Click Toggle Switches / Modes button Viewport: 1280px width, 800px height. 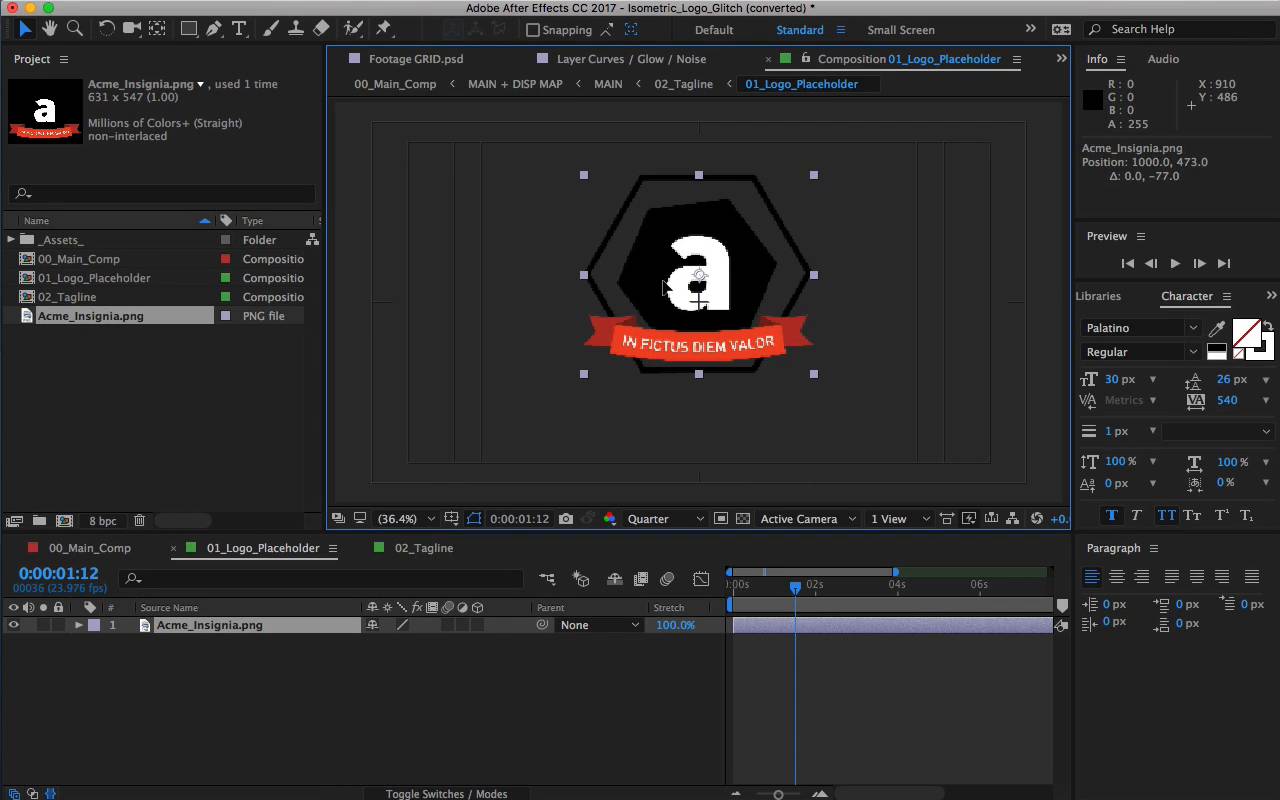[447, 794]
